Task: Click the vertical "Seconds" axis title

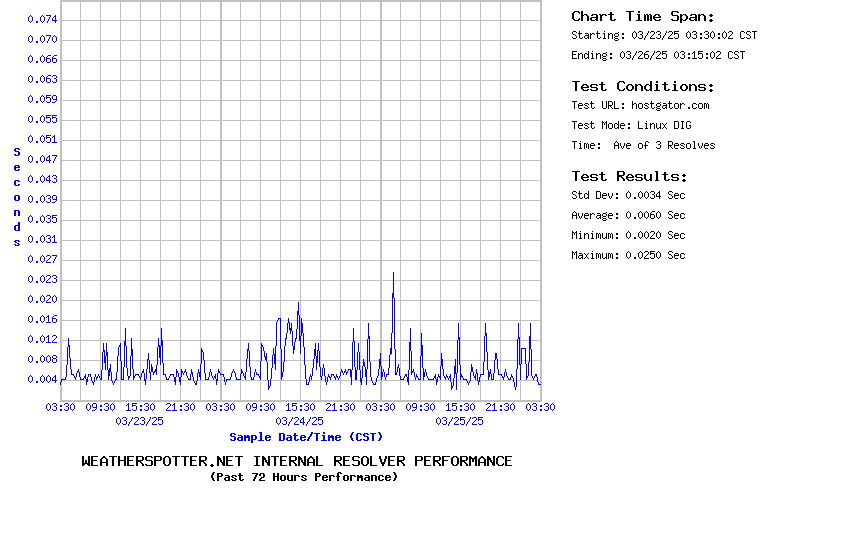Action: [17, 197]
